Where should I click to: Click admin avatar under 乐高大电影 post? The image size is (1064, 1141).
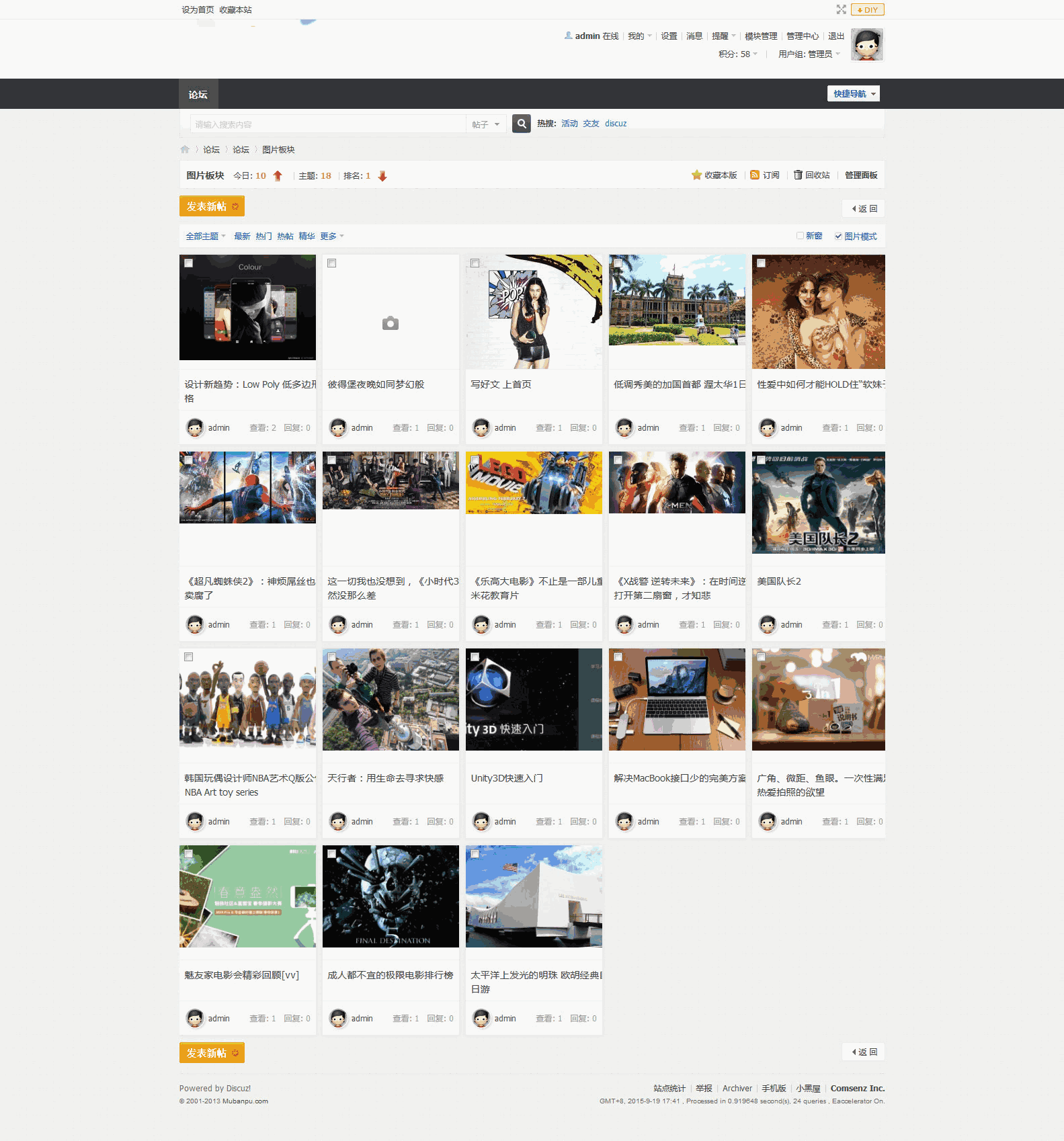[x=481, y=624]
